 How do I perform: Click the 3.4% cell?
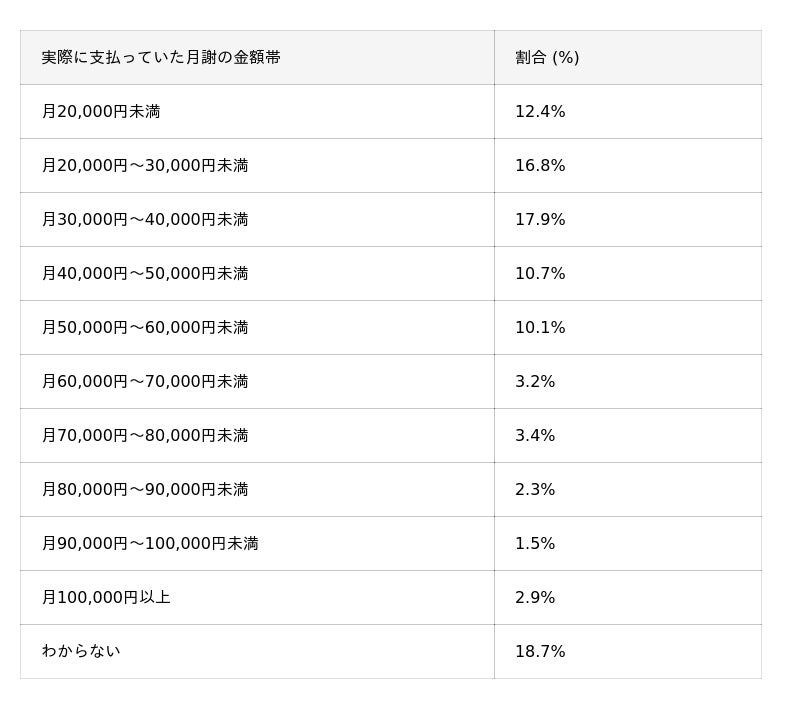tap(535, 436)
